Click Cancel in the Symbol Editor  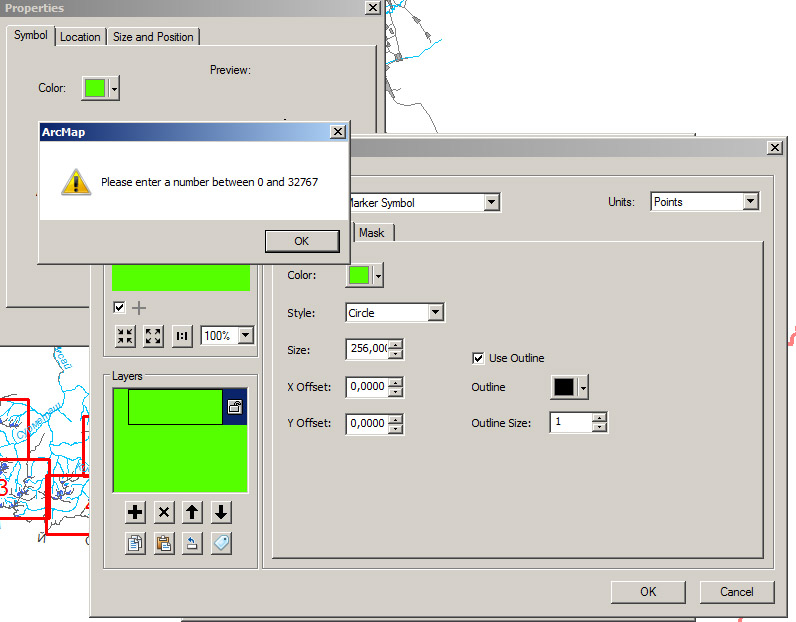(737, 592)
